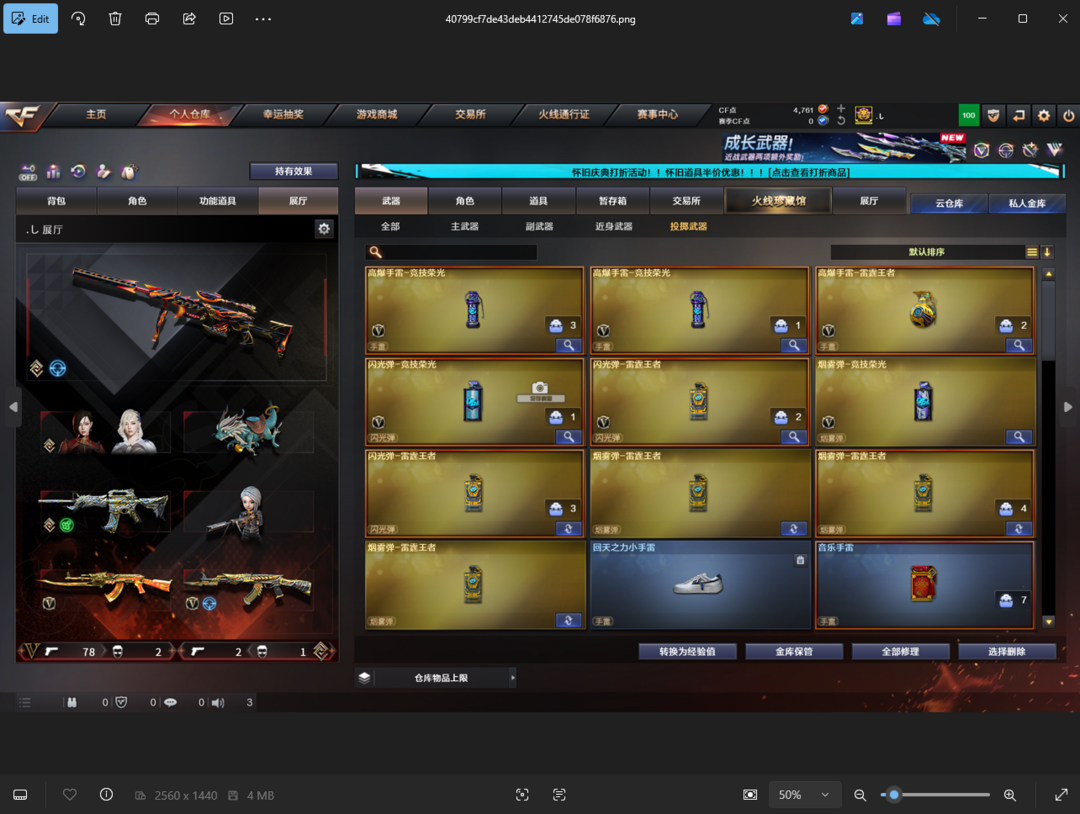Start the Photos slideshow icon

pos(226,19)
